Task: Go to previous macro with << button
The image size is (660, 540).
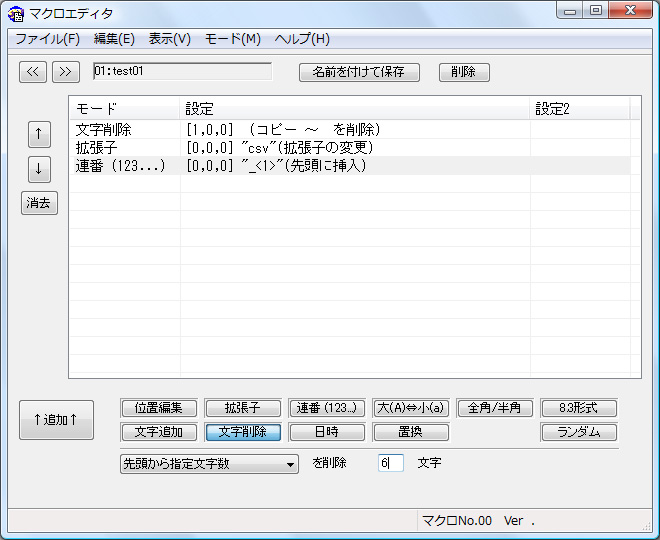Action: point(32,72)
